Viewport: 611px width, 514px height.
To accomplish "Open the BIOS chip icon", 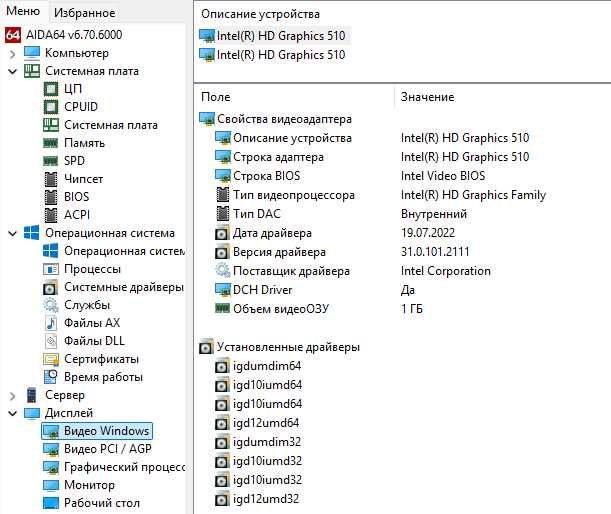I will 51,197.
